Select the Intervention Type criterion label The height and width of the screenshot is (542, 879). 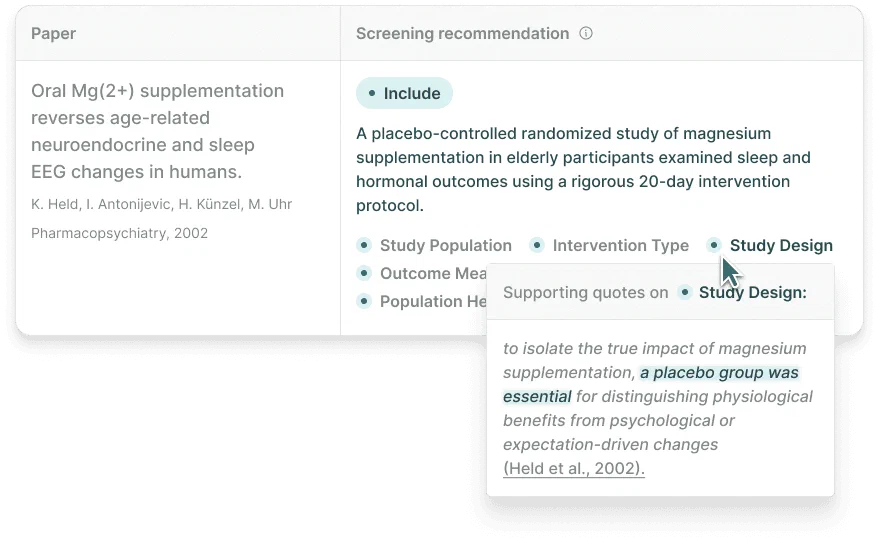[621, 245]
